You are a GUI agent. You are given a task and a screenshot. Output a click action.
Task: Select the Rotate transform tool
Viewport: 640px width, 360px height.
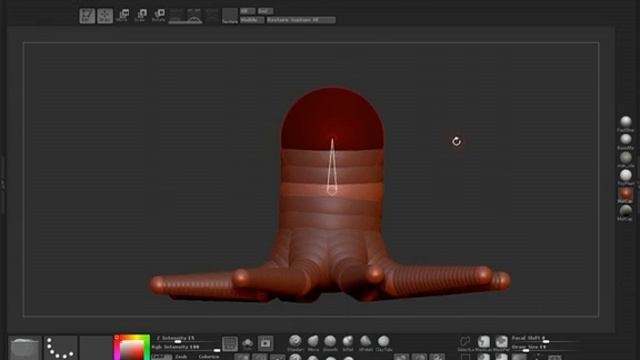click(x=158, y=16)
